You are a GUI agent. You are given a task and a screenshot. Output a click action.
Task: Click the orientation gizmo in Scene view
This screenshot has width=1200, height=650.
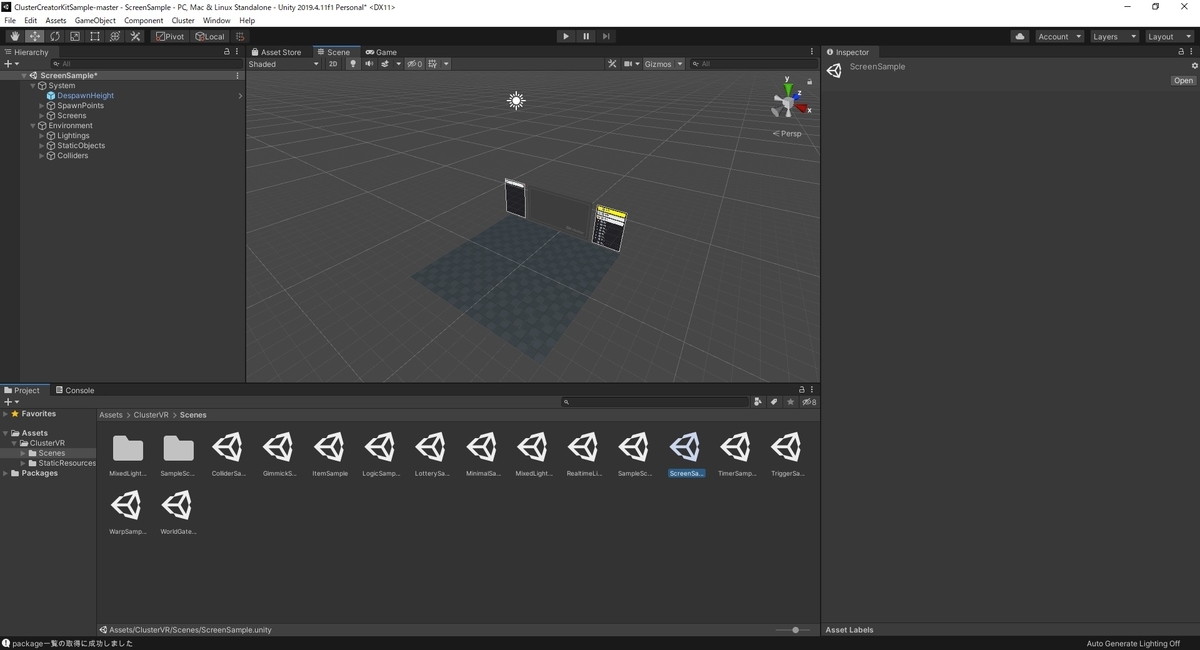788,102
